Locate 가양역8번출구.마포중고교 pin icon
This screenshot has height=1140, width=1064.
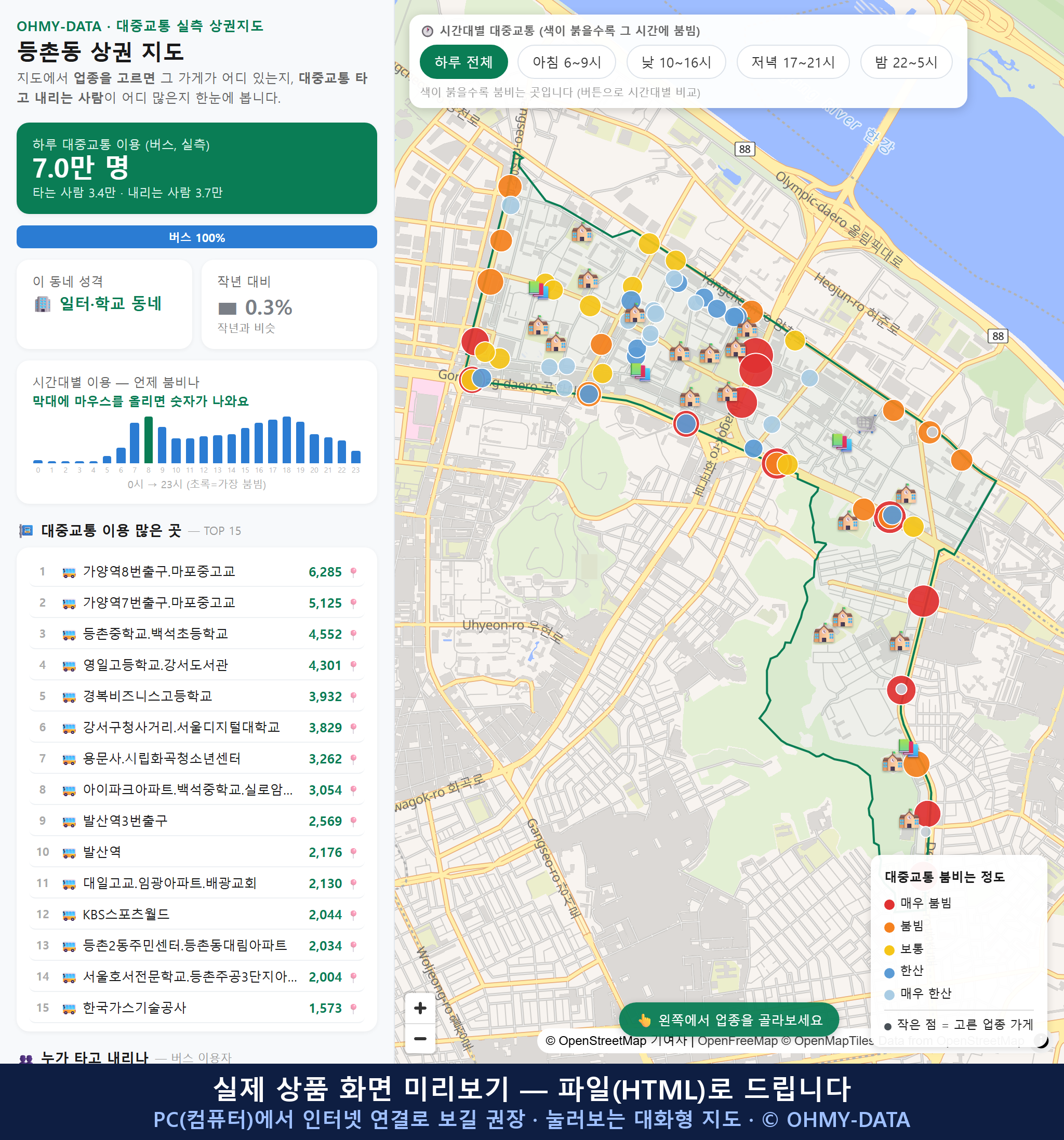click(353, 572)
